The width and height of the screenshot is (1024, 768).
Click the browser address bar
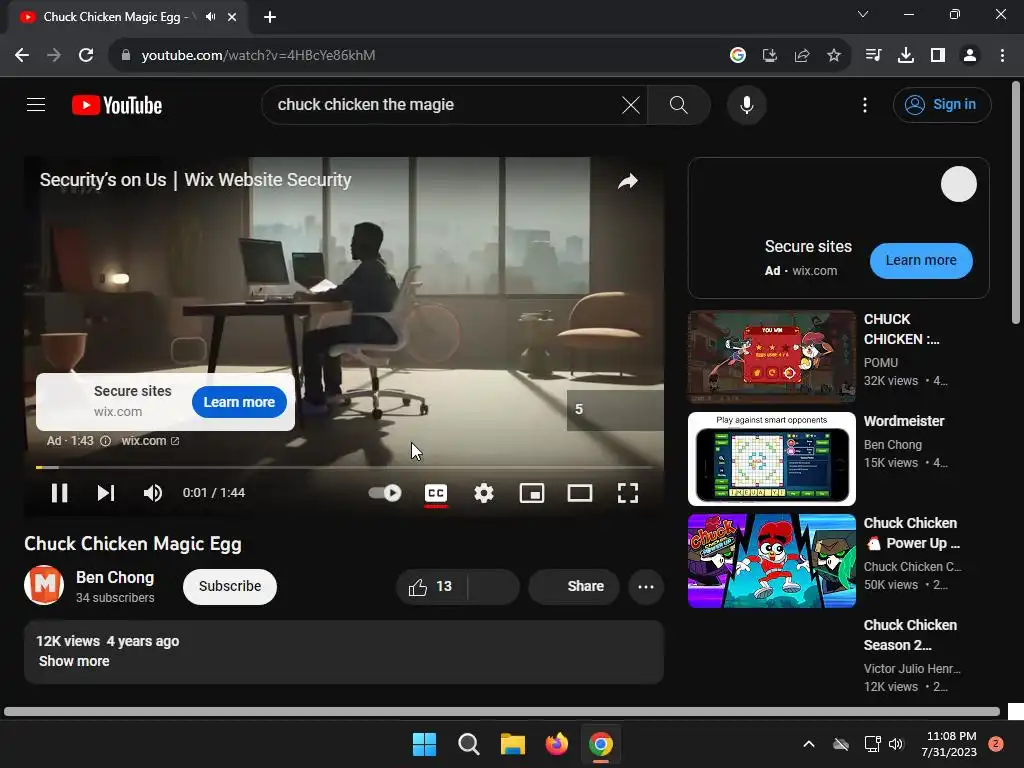click(x=418, y=56)
